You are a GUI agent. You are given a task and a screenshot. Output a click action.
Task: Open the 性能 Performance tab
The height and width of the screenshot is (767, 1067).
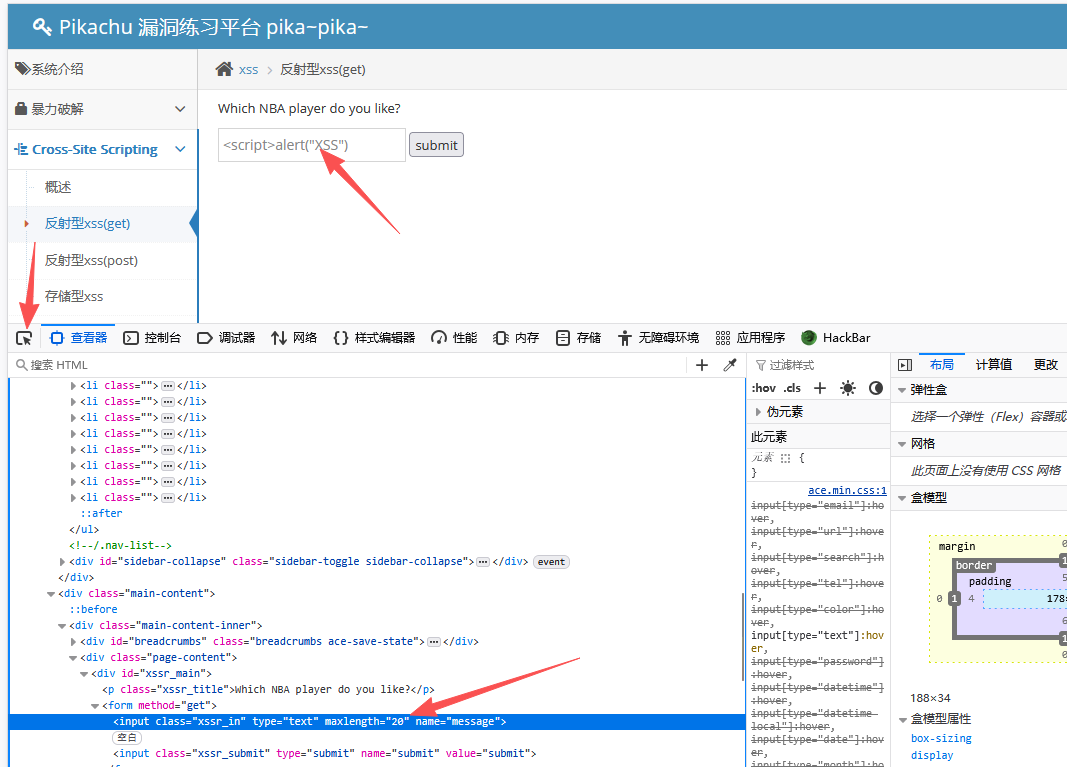(x=454, y=338)
